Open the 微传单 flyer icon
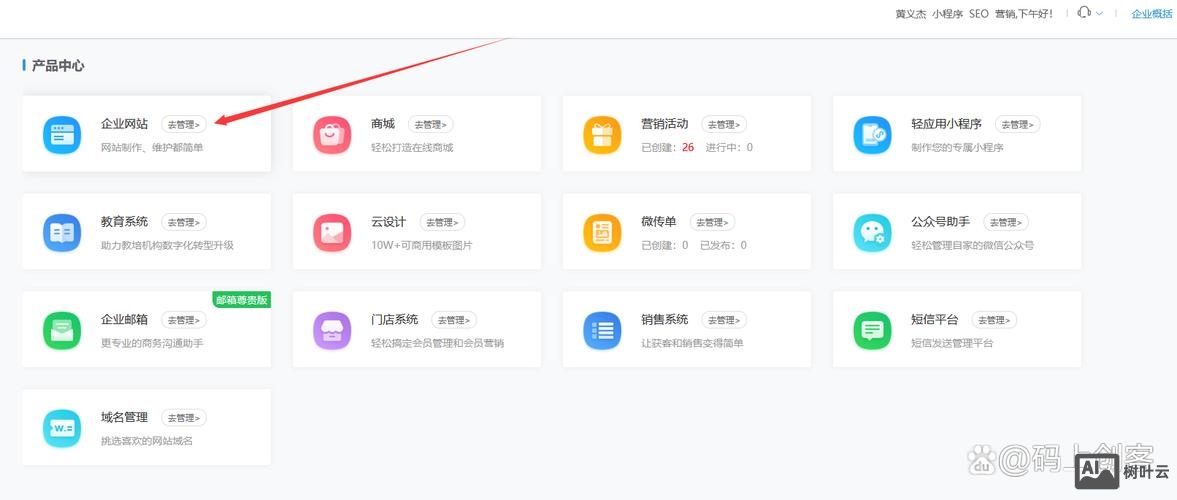The width and height of the screenshot is (1177, 500). (602, 233)
